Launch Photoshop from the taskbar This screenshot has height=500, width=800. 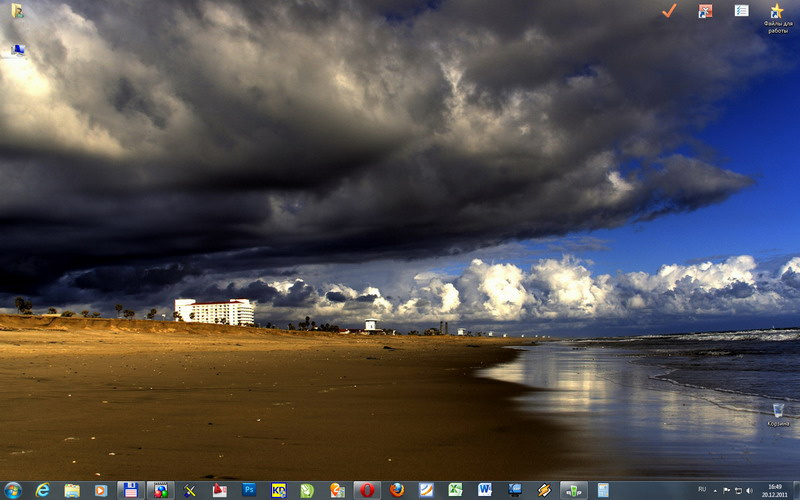coord(249,490)
